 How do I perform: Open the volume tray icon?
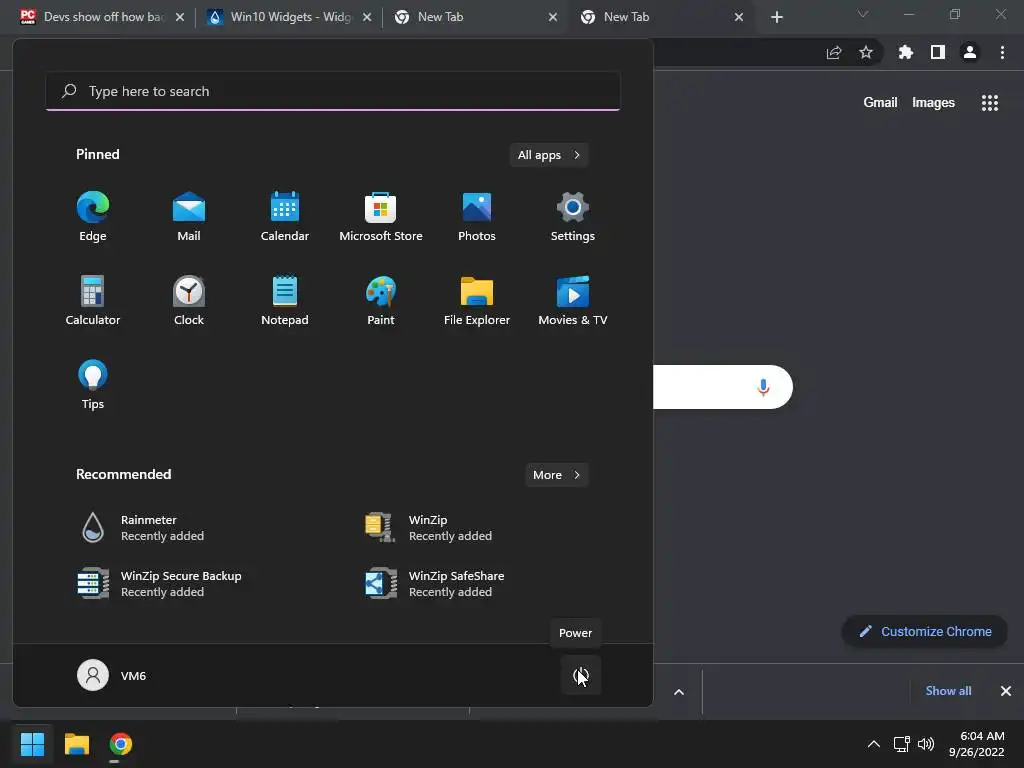pyautogui.click(x=926, y=744)
